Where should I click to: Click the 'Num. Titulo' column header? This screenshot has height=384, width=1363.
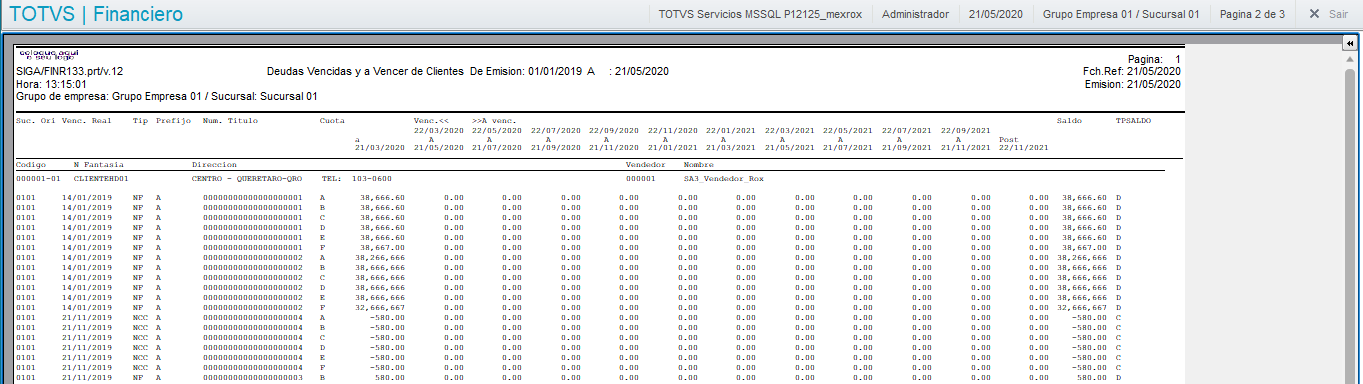point(230,120)
